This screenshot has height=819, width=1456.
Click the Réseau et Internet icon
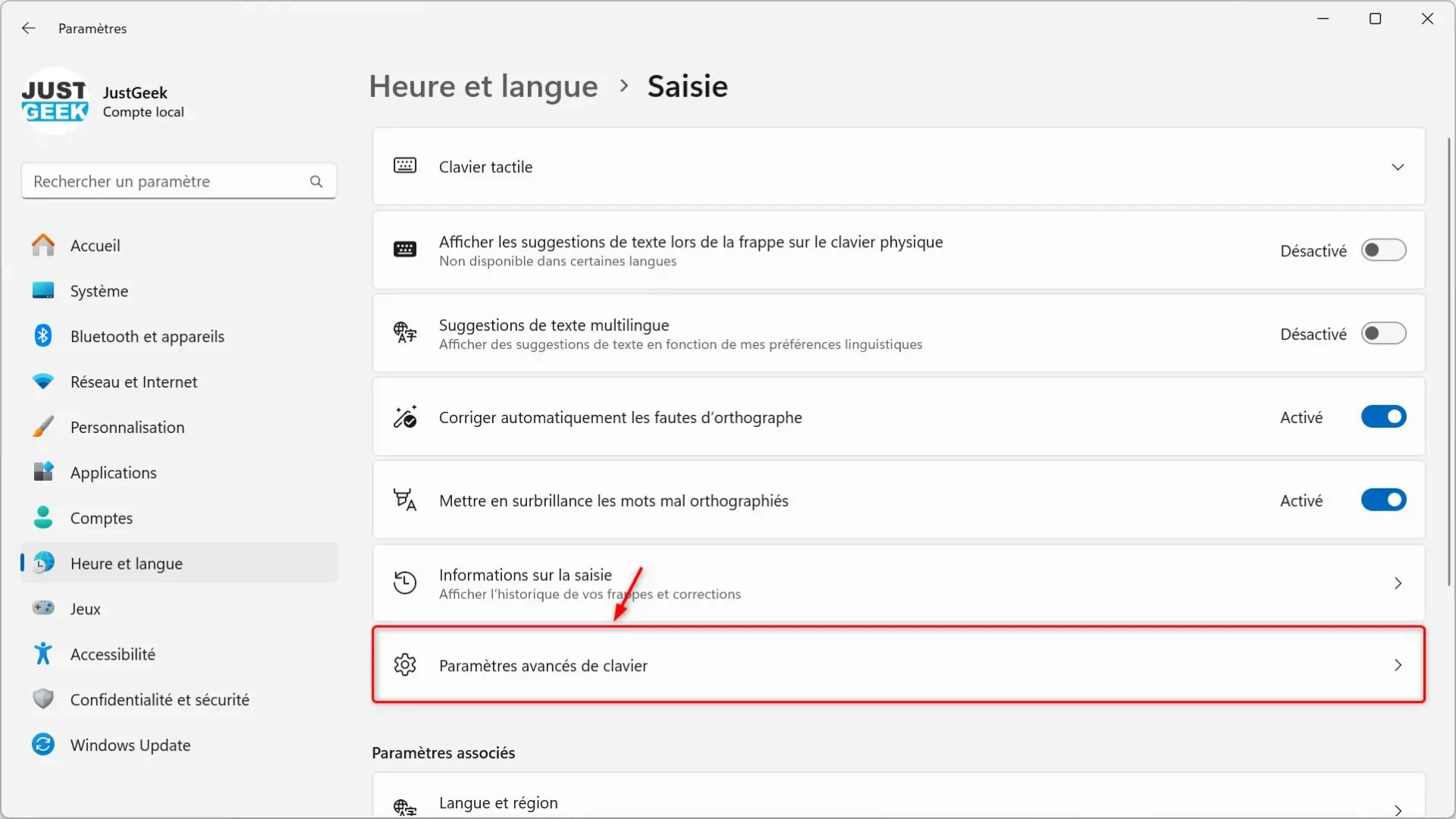[42, 381]
